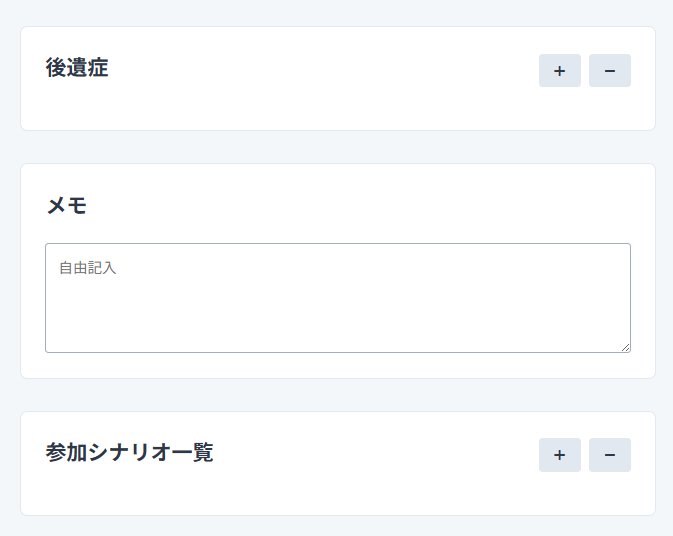Remove a 後遺症 entry with minus

click(x=609, y=71)
